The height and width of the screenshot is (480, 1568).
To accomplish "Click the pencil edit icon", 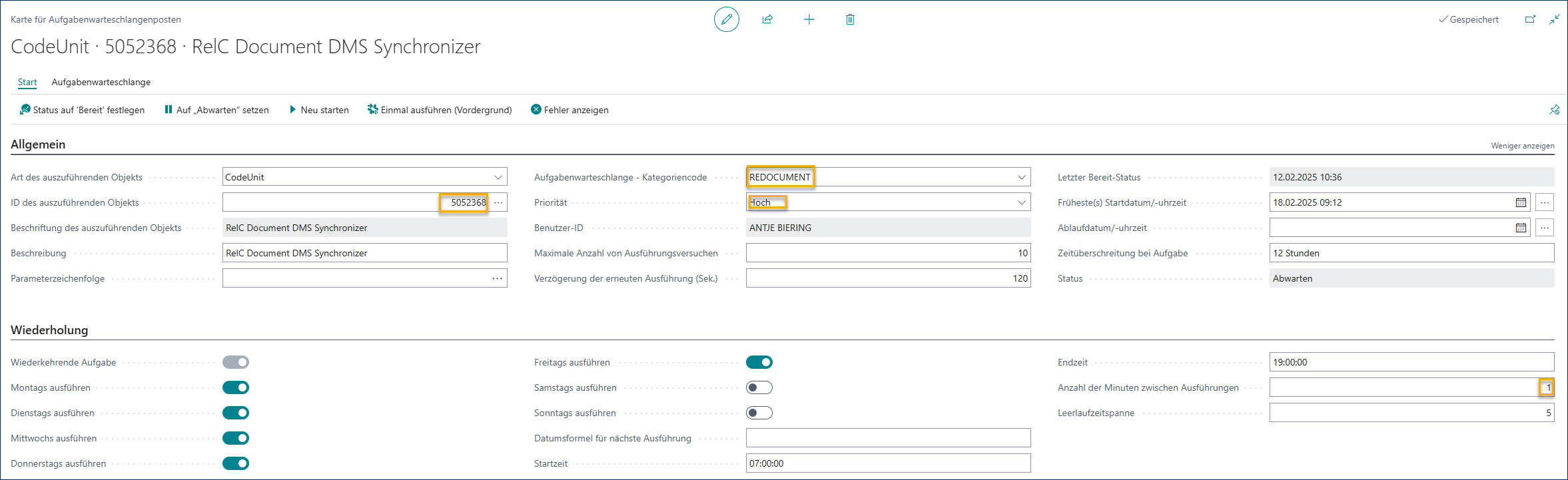I will 726,19.
